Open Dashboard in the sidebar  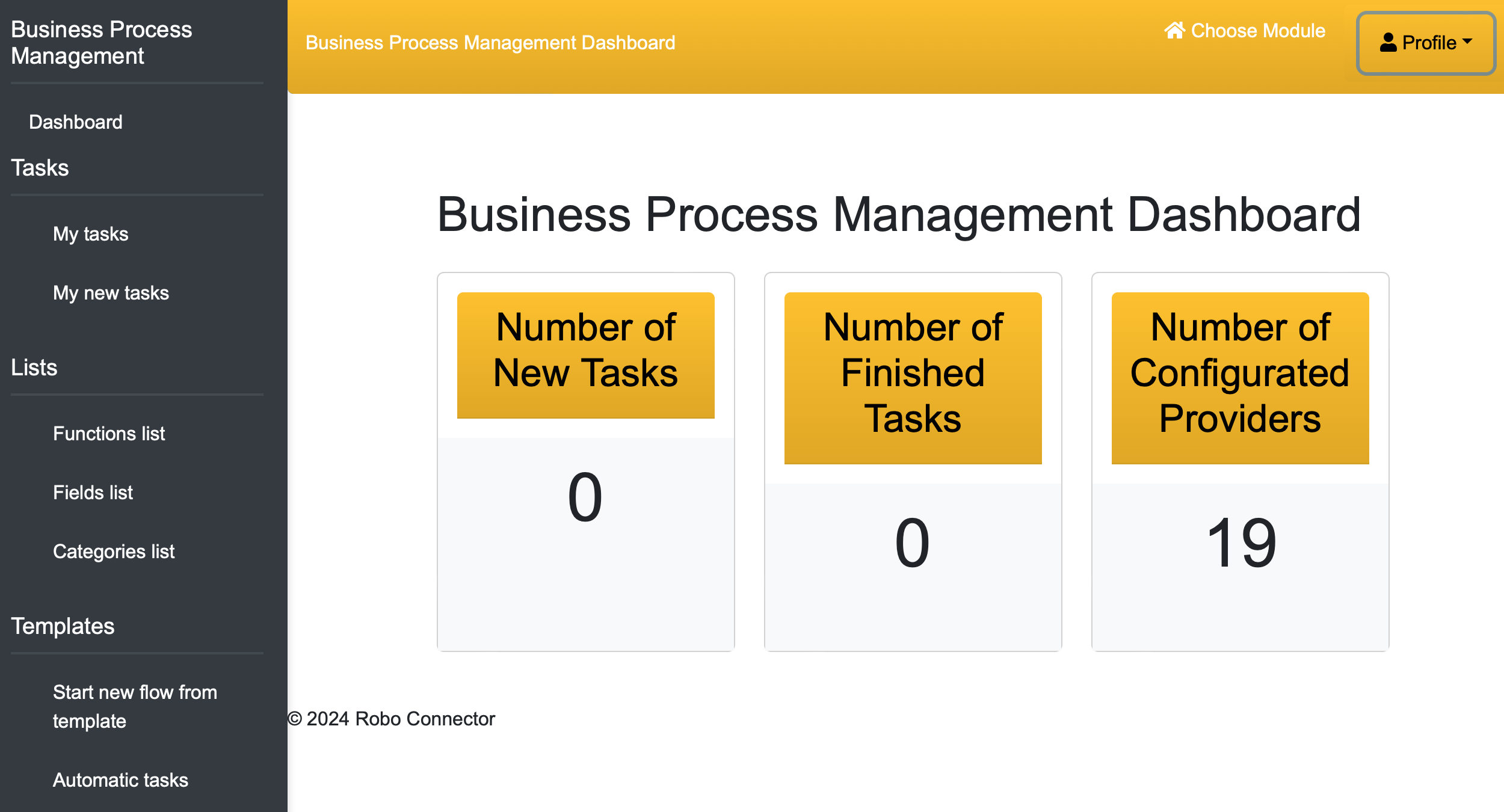click(76, 122)
